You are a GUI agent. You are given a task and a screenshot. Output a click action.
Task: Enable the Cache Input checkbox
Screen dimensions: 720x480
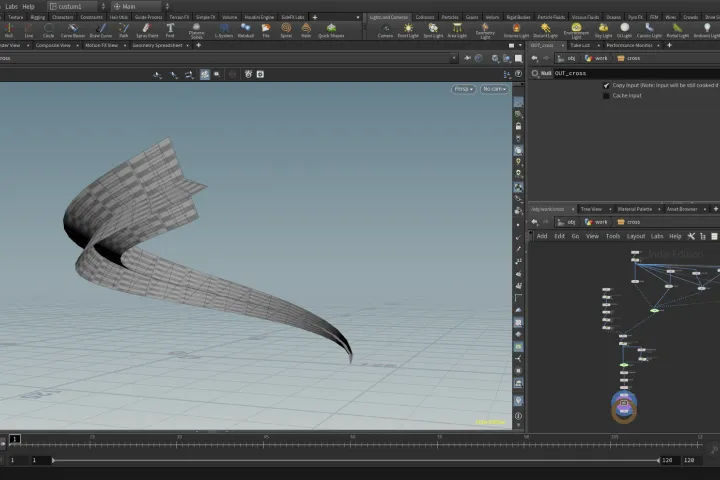click(606, 96)
